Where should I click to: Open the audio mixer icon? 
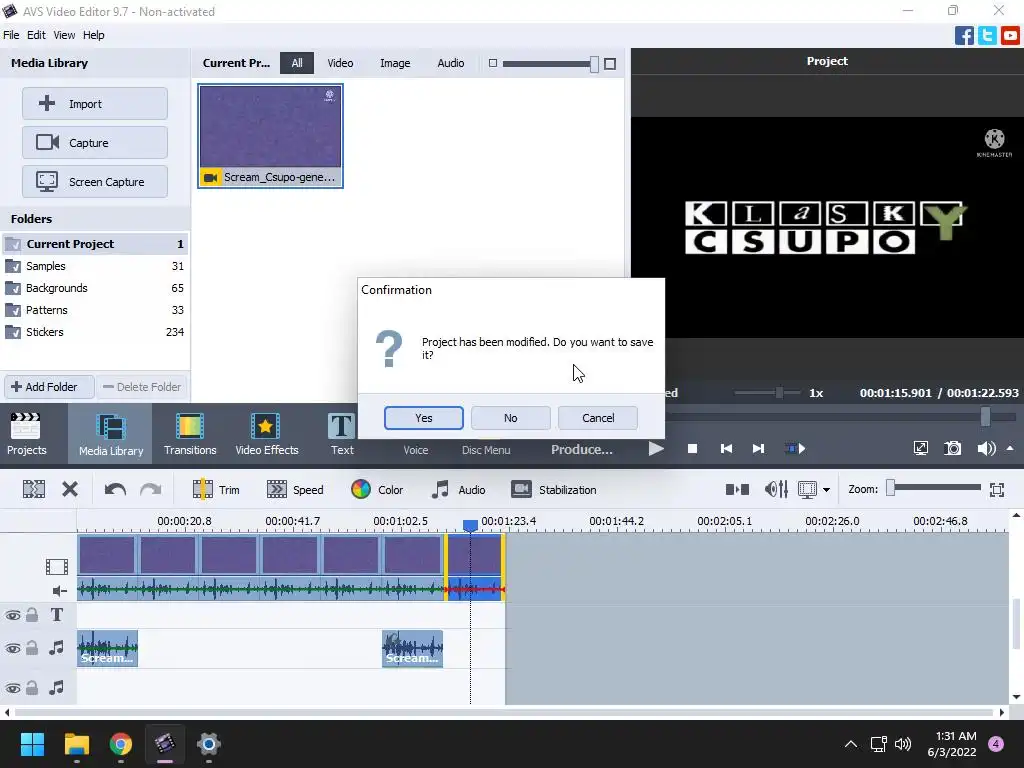[x=776, y=489]
